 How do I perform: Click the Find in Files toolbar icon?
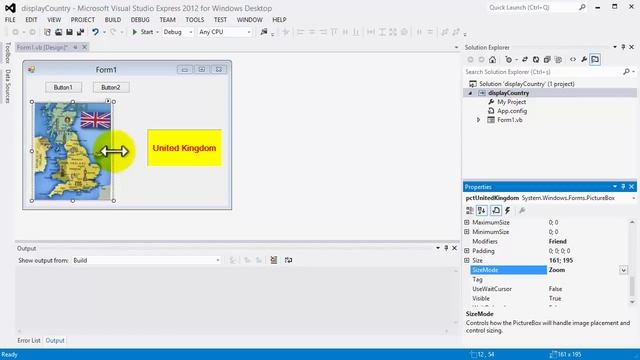[x=264, y=32]
